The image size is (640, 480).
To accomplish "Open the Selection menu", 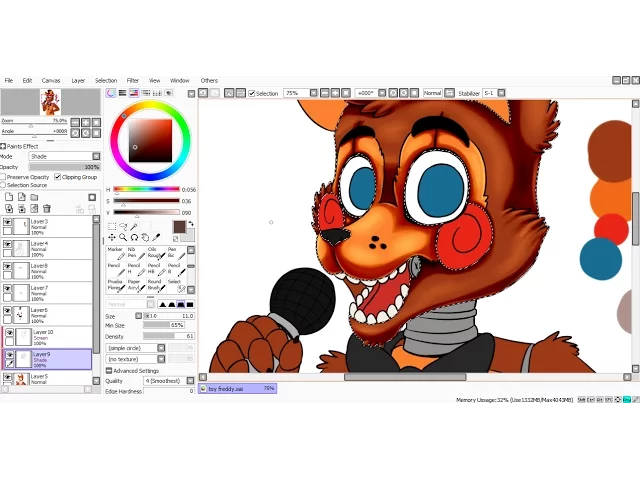I will click(106, 80).
